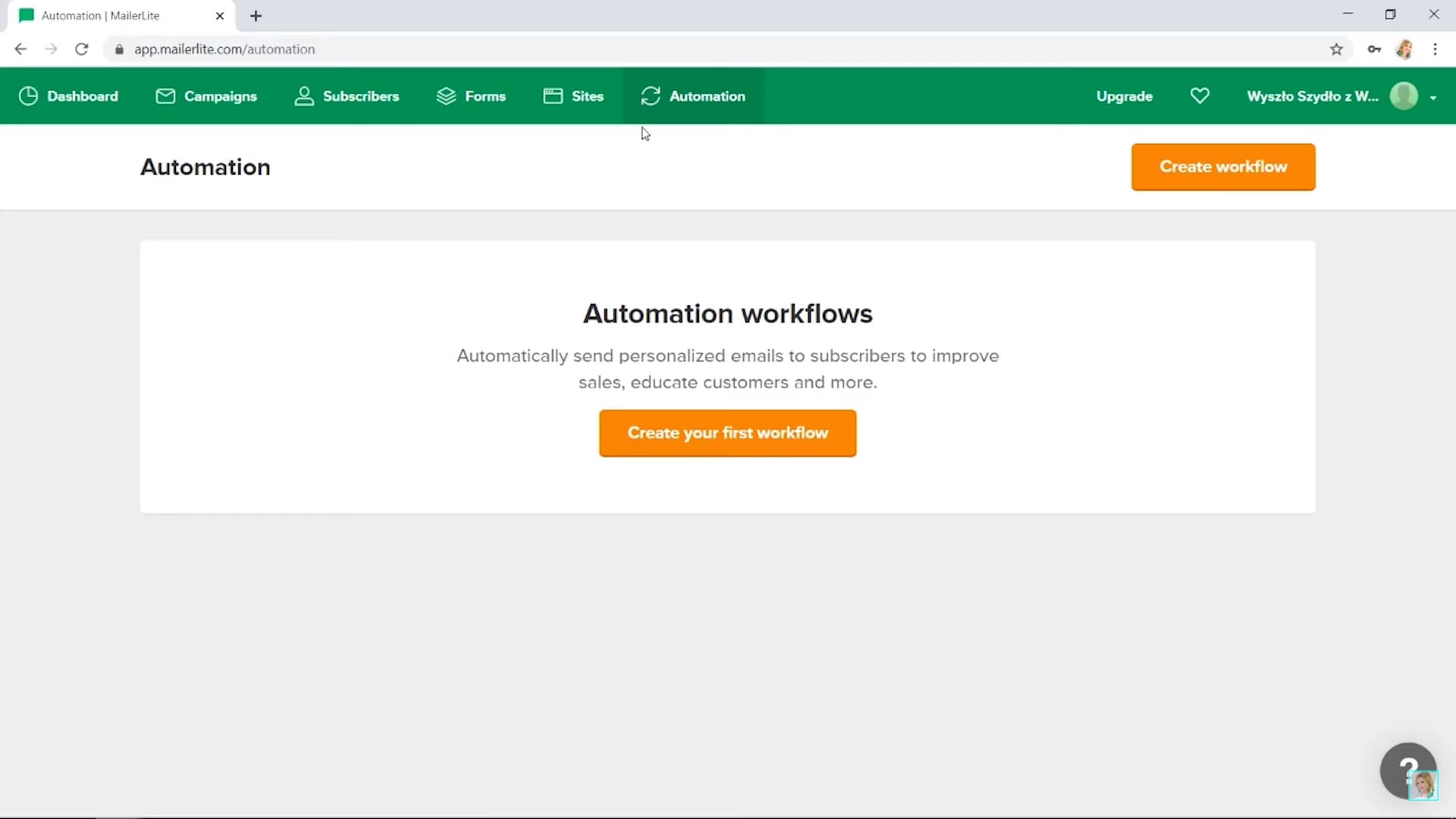Reload the current page

click(82, 49)
